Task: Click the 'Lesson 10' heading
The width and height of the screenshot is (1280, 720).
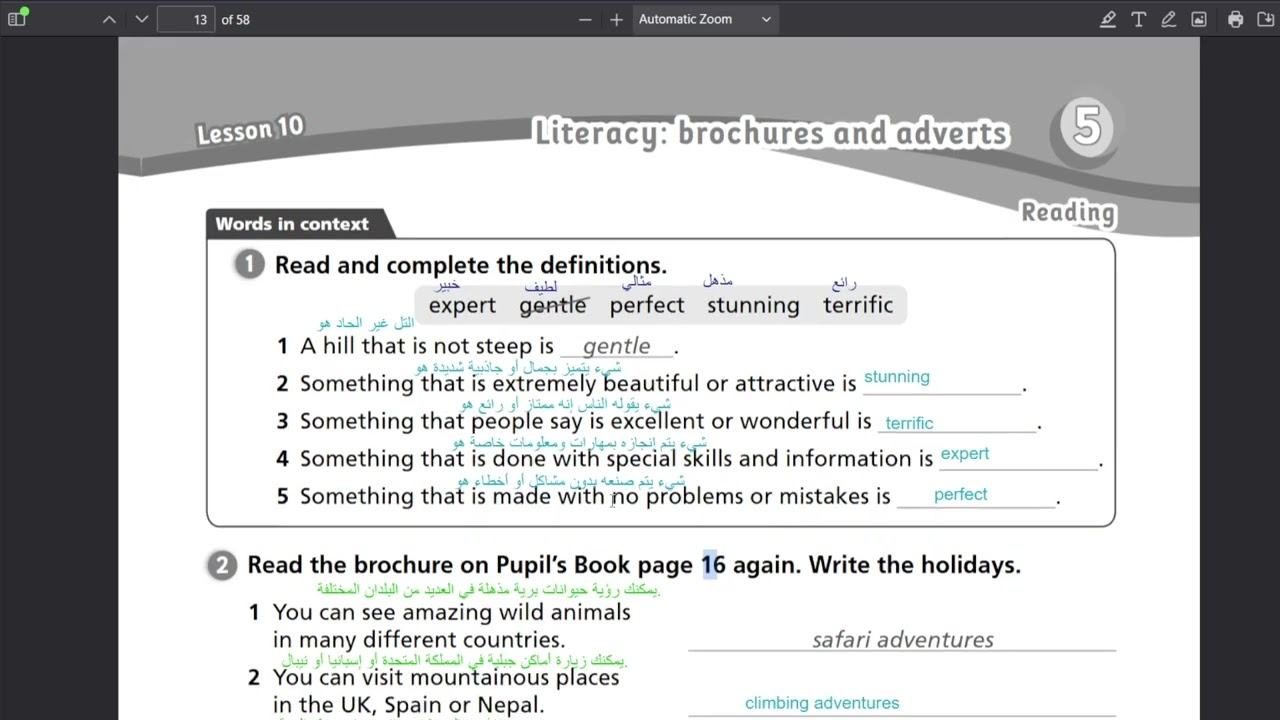Action: click(x=250, y=131)
